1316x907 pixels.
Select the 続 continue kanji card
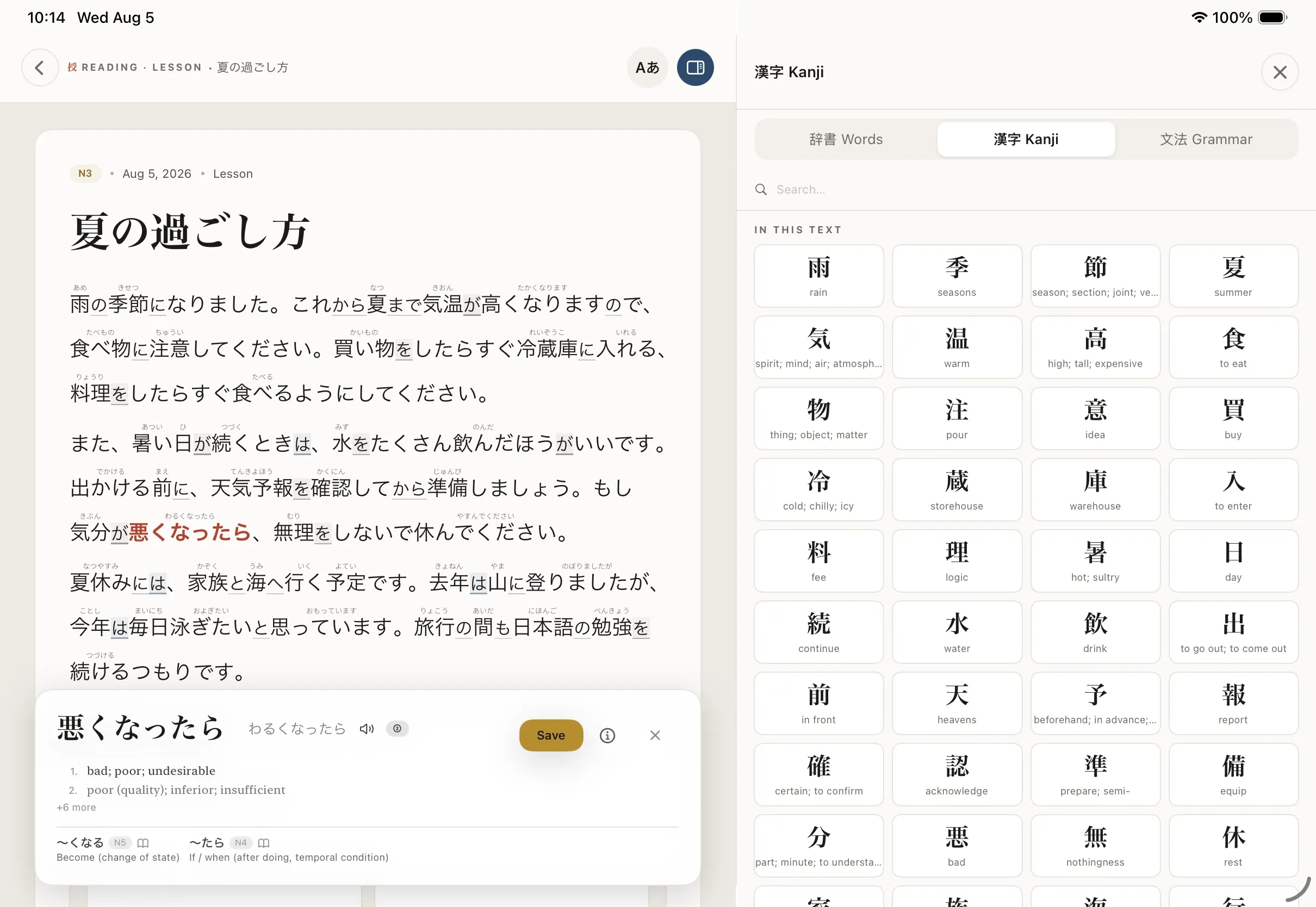819,632
